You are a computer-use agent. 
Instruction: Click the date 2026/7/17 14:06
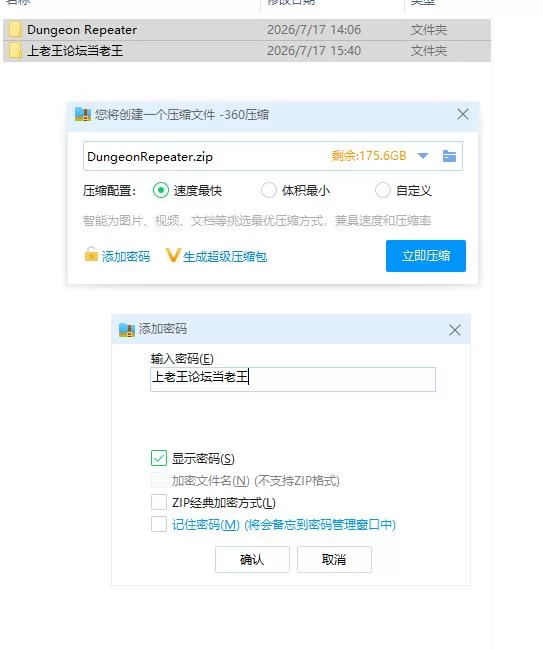314,30
